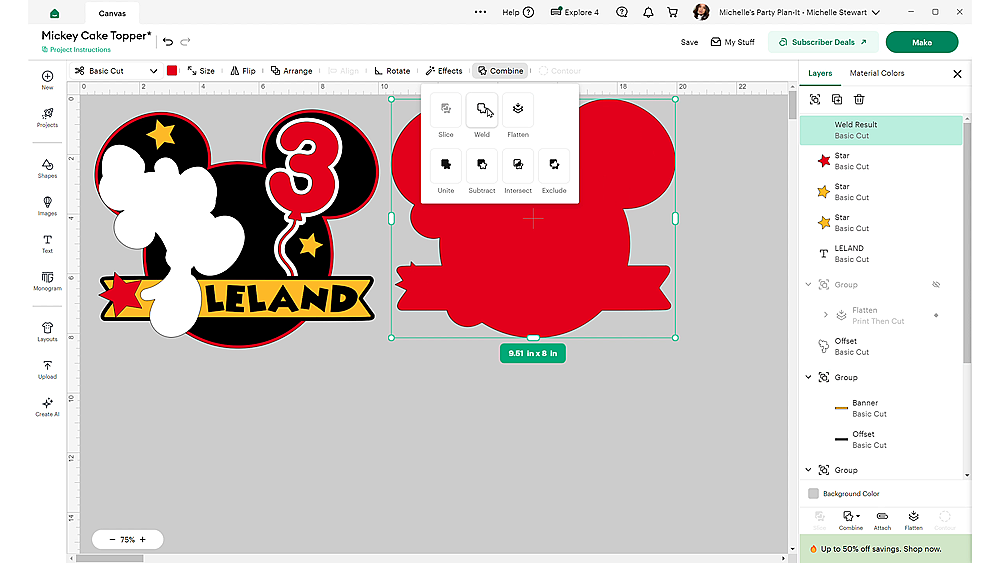Open the Combine dropdown in Layers panel

point(851,520)
